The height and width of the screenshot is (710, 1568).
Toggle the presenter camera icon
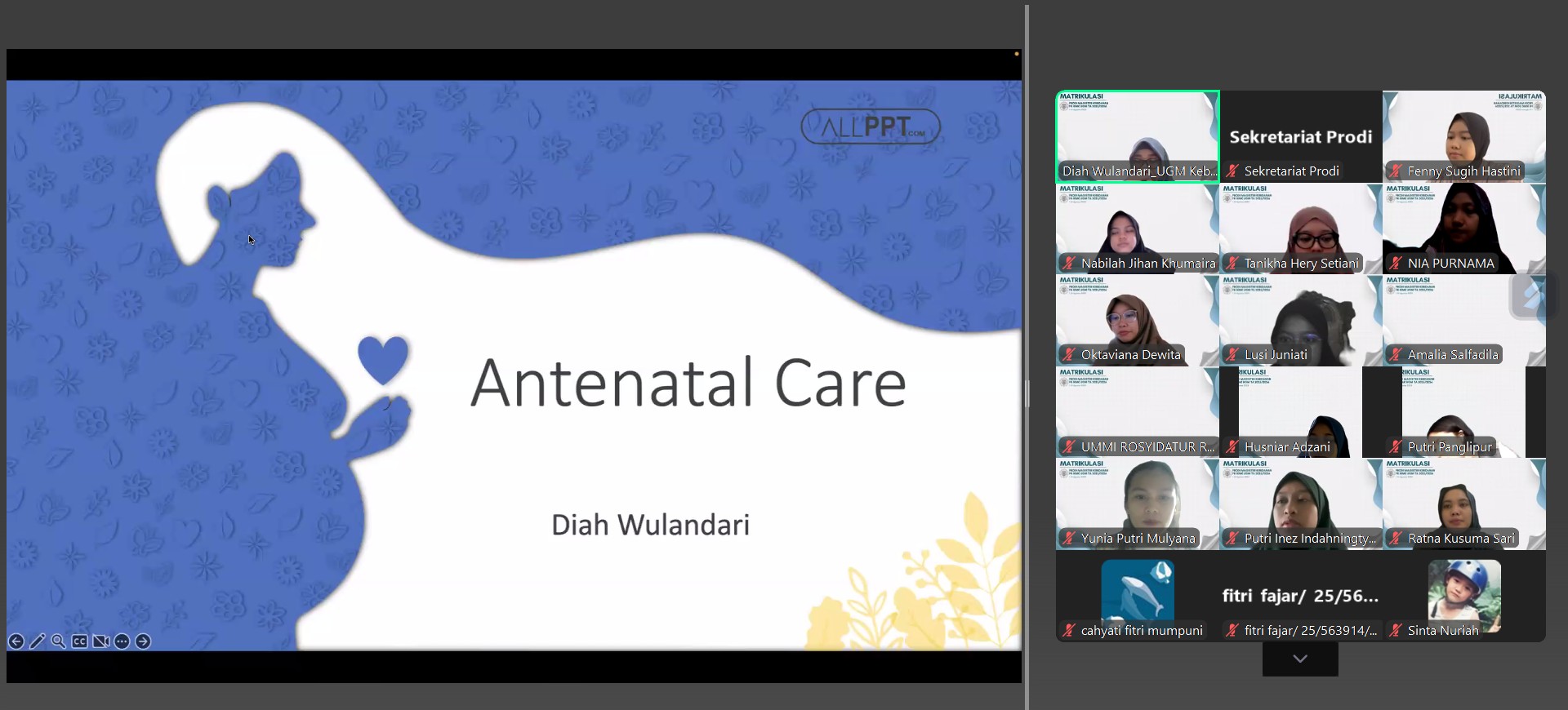(100, 641)
